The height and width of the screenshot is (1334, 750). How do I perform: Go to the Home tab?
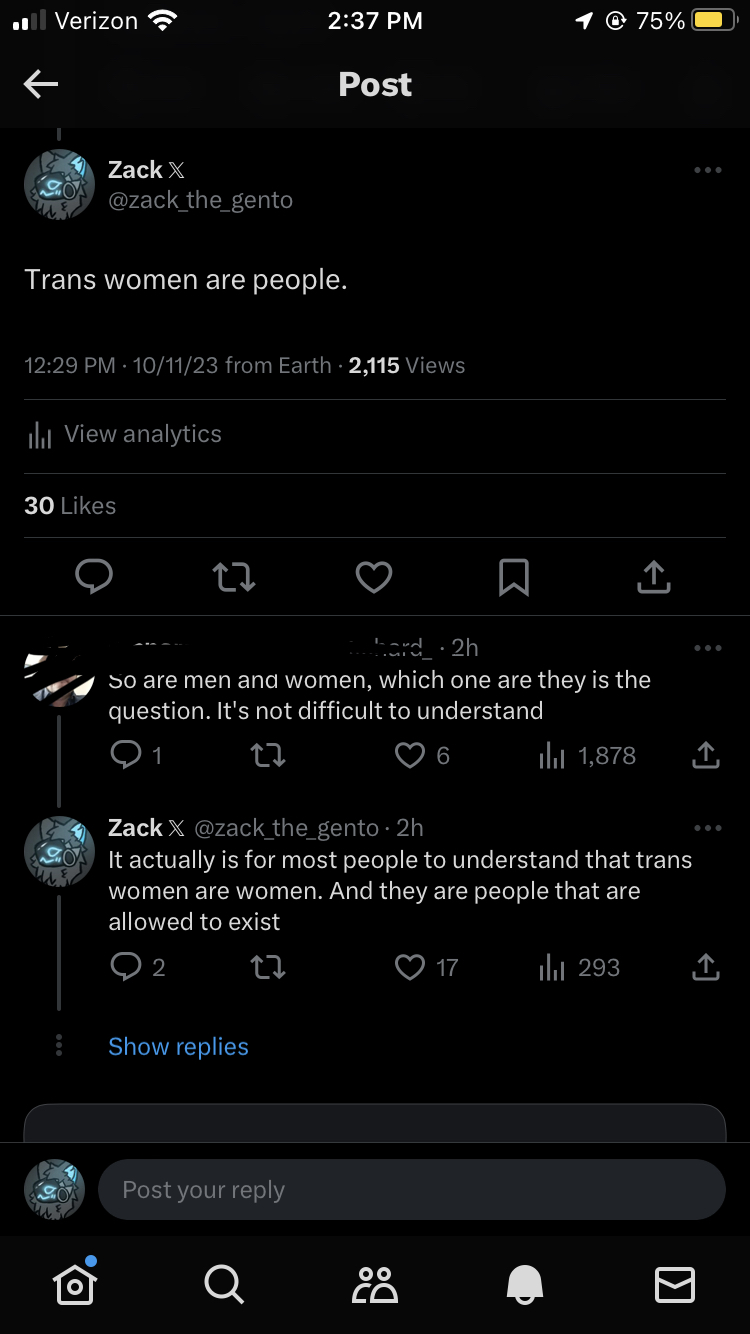[76, 1284]
